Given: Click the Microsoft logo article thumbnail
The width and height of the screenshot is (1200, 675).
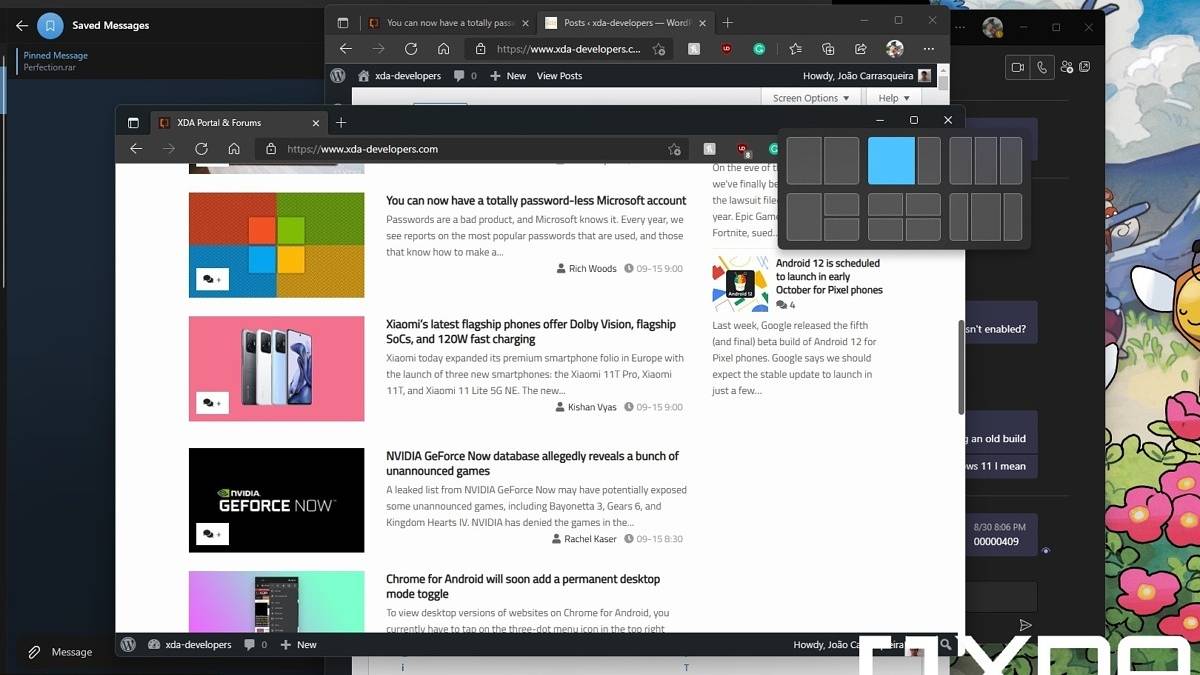Looking at the screenshot, I should pyautogui.click(x=276, y=245).
